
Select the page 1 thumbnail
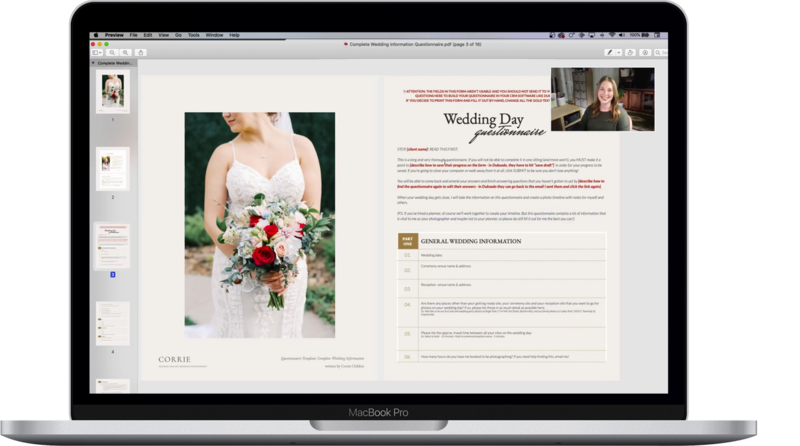[112, 91]
